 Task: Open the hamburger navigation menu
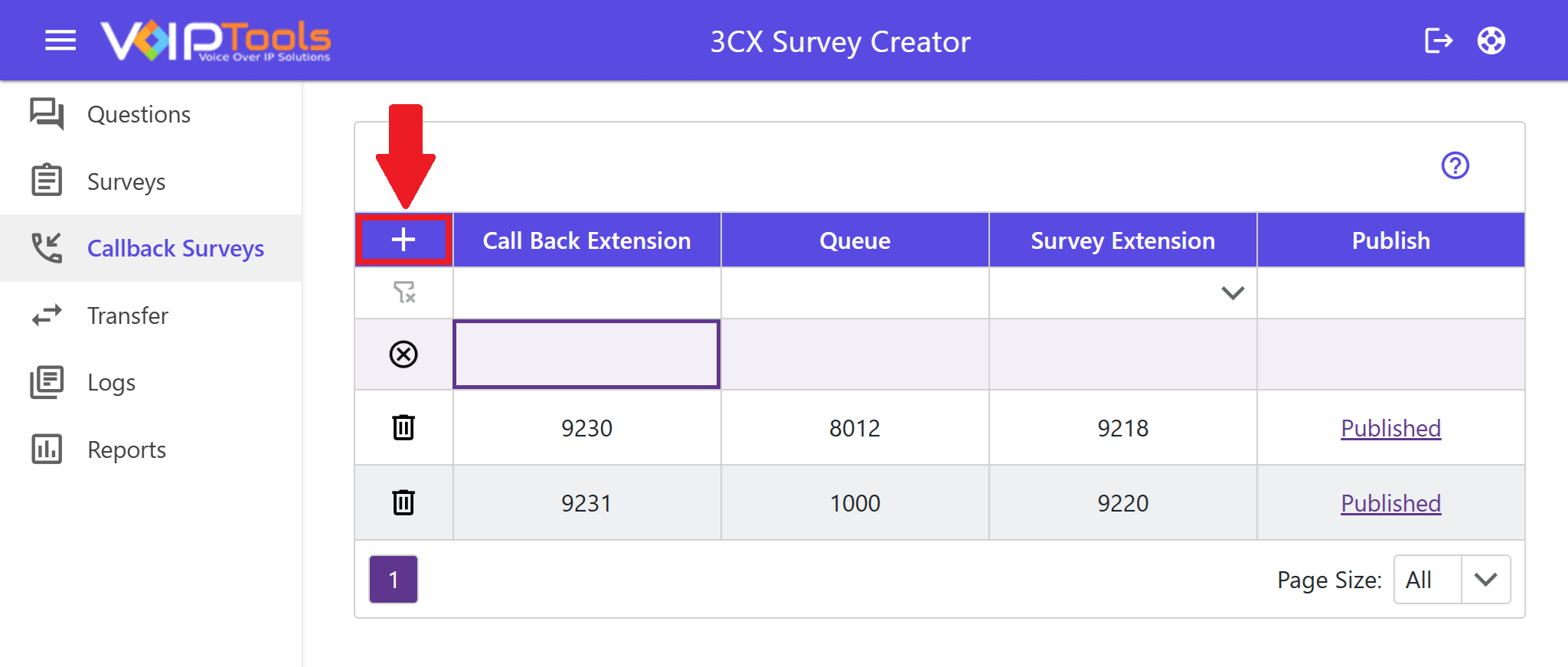(60, 41)
